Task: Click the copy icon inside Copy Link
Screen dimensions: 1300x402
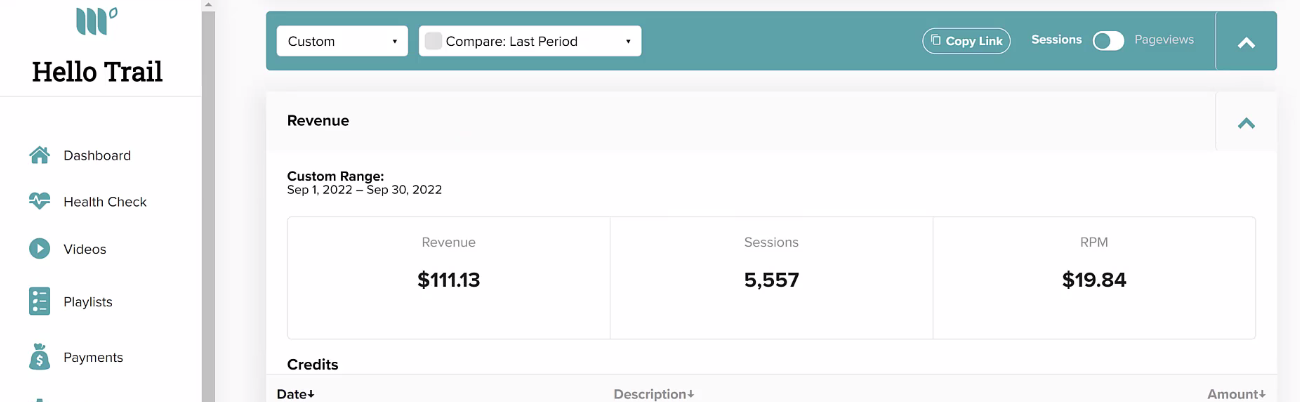Action: (935, 41)
